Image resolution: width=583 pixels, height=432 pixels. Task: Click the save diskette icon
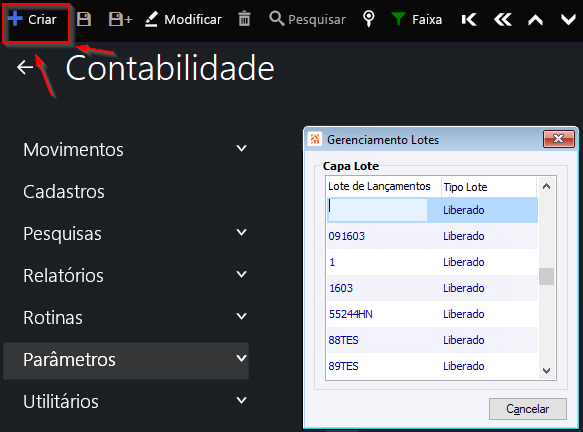(x=84, y=19)
